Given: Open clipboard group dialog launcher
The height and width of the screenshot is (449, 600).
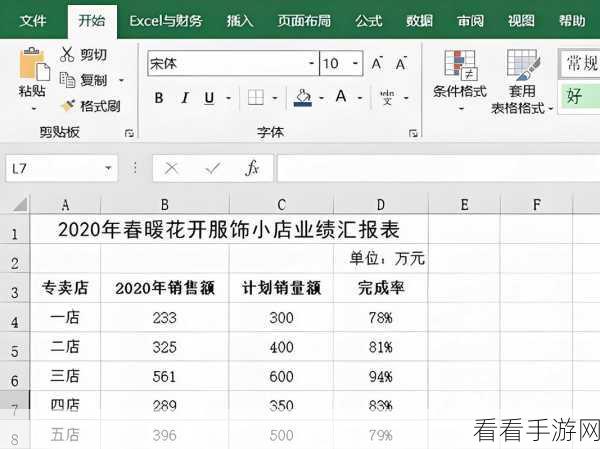Looking at the screenshot, I should tap(129, 133).
